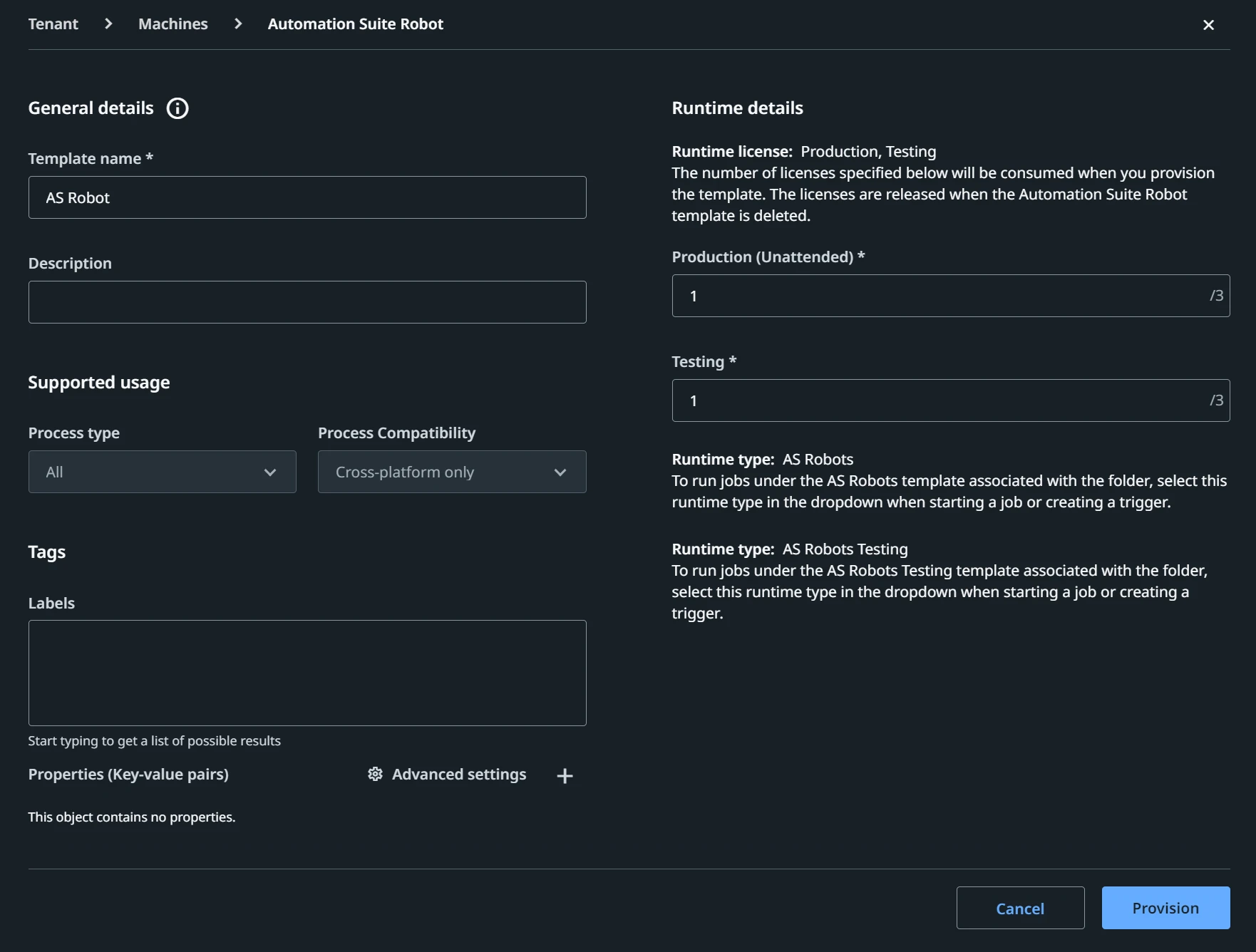Click the 'Runtime details' heading
Viewport: 1256px width, 952px height.
pyautogui.click(x=737, y=108)
